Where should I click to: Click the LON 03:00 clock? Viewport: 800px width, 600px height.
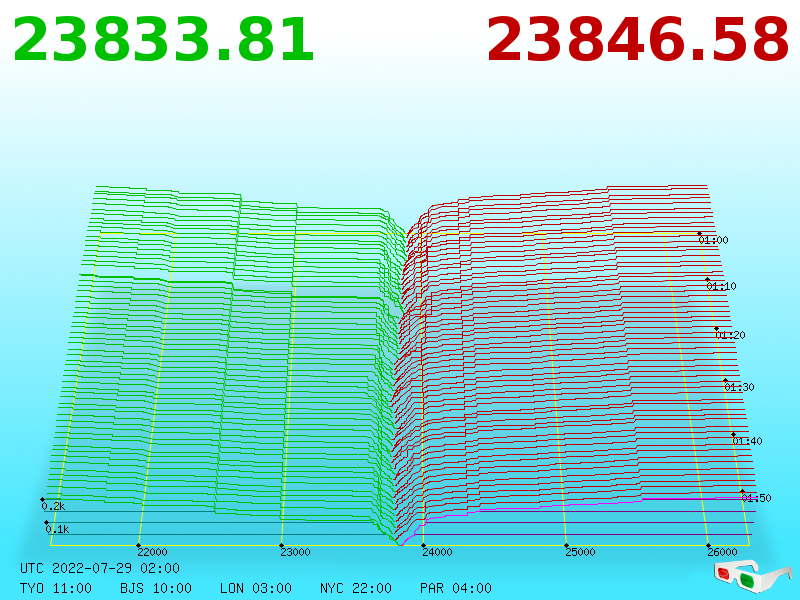click(256, 588)
